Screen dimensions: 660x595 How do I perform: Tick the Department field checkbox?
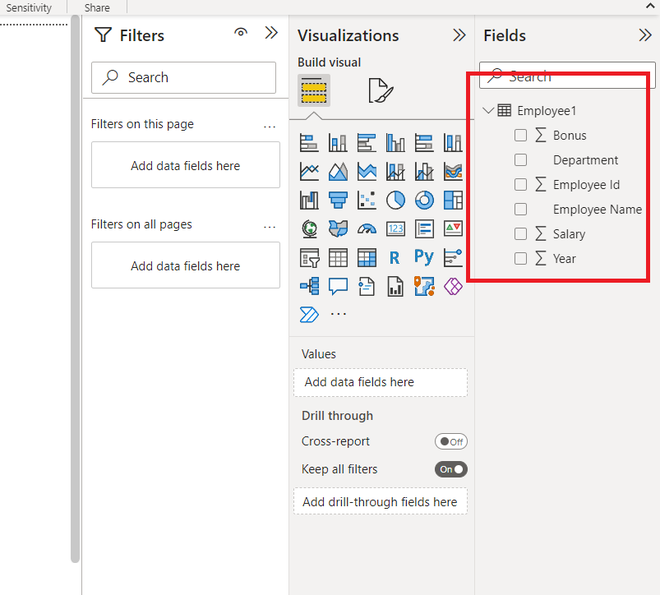521,160
